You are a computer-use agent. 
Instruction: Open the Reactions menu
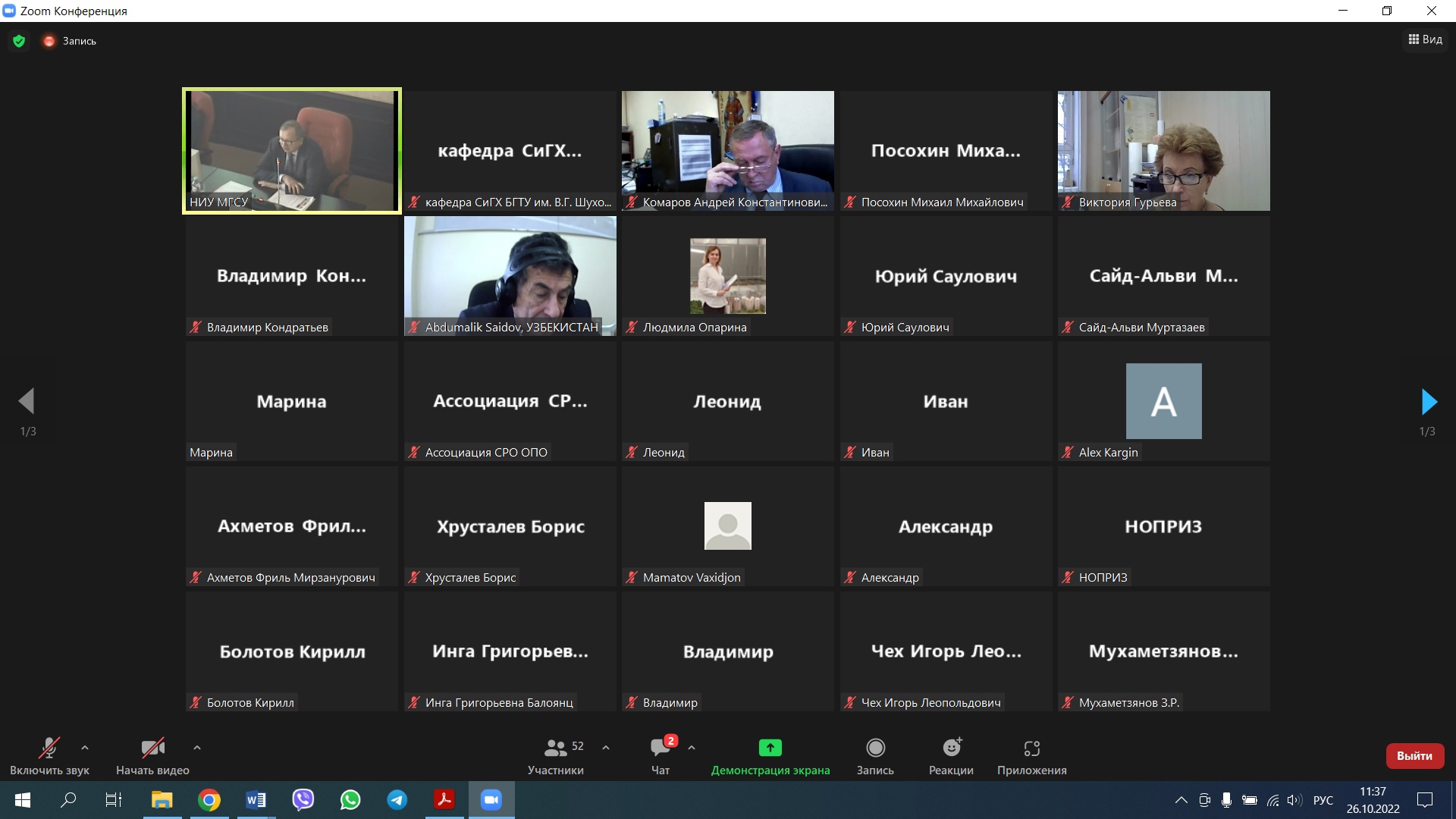(951, 748)
